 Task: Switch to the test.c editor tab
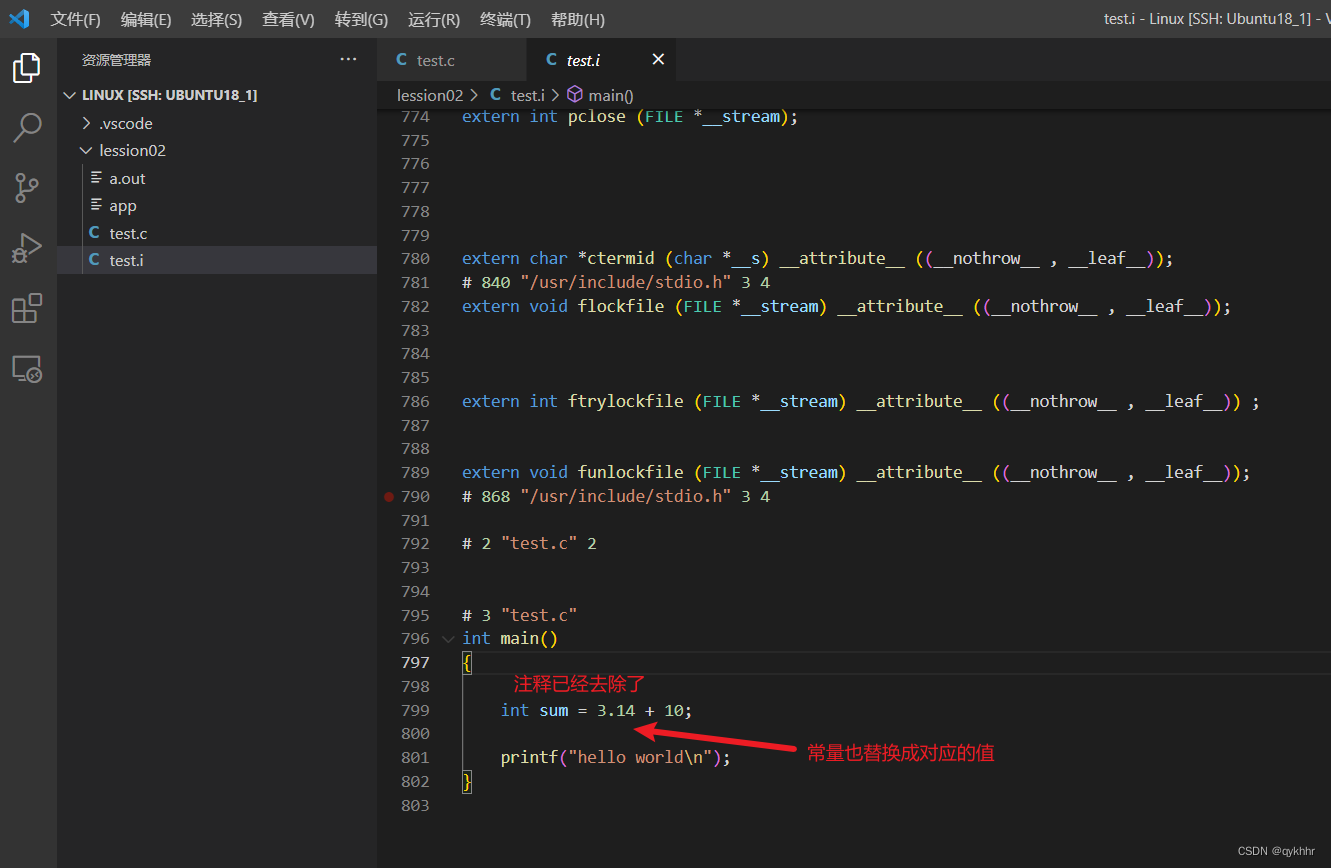coord(452,60)
